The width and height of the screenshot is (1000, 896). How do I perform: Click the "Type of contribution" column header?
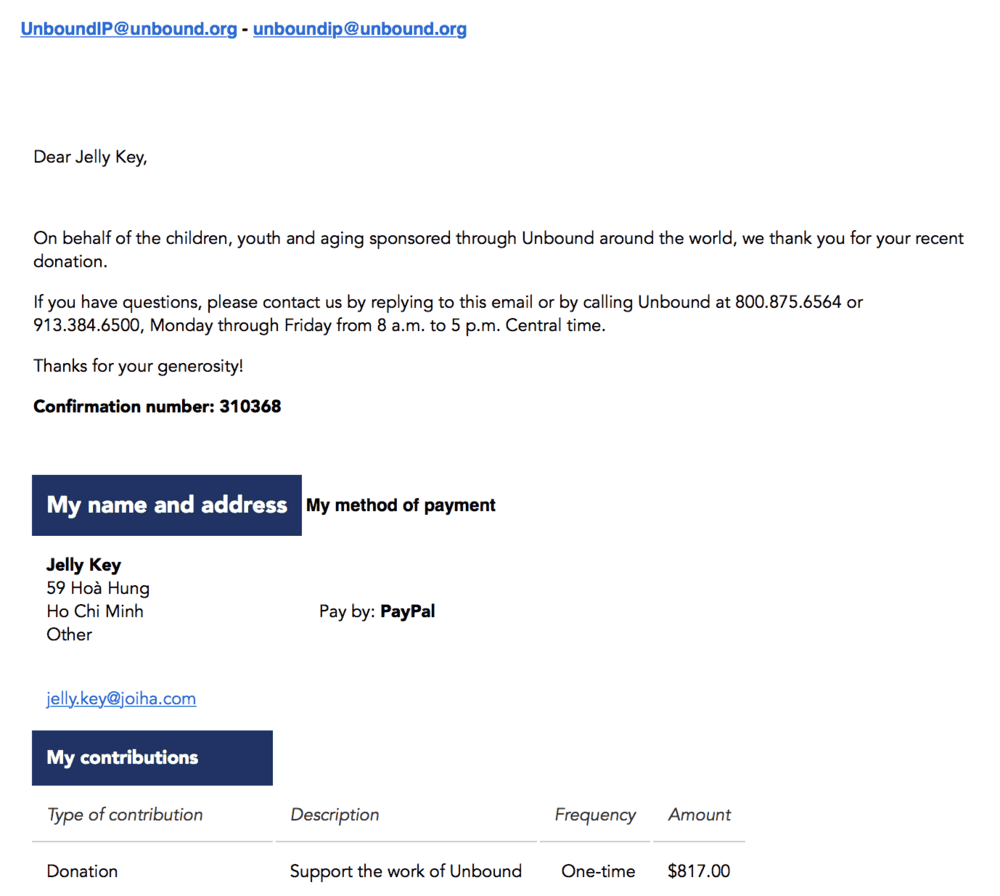(125, 815)
